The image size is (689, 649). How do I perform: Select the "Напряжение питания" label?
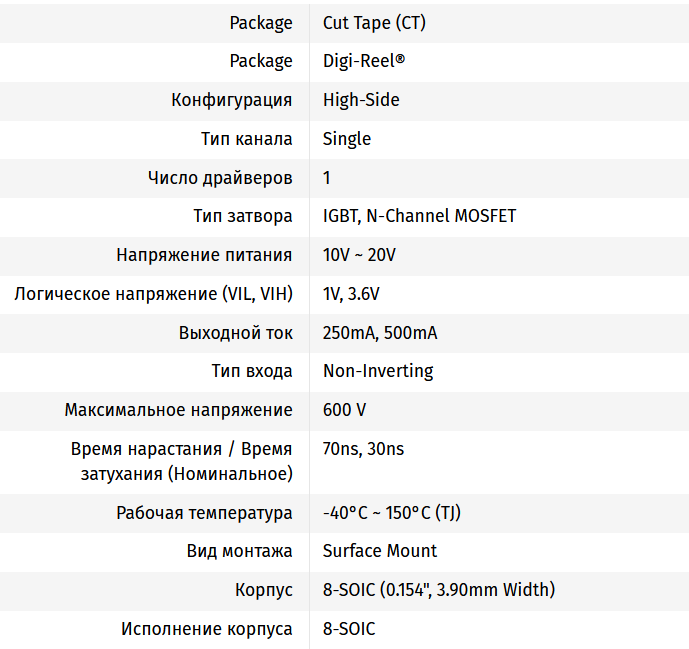pos(204,255)
